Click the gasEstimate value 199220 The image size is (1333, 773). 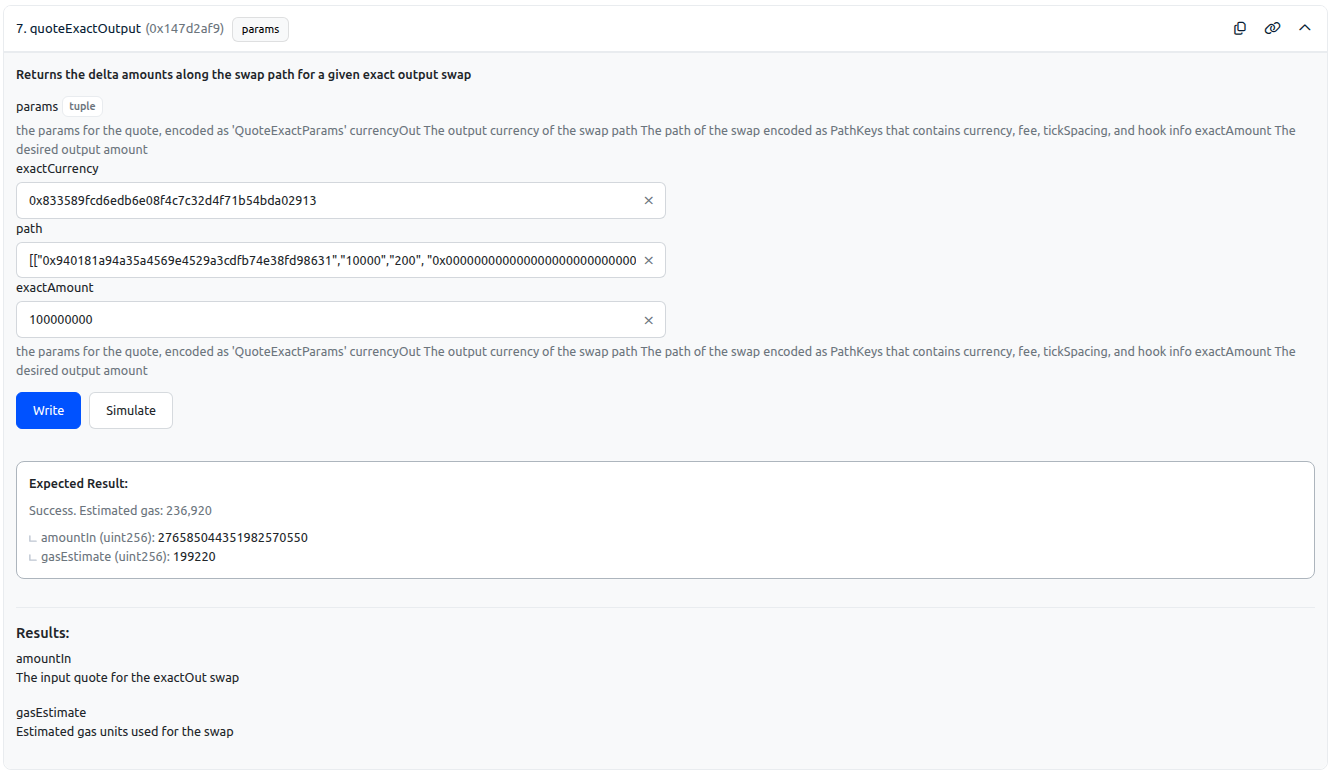click(x=194, y=557)
